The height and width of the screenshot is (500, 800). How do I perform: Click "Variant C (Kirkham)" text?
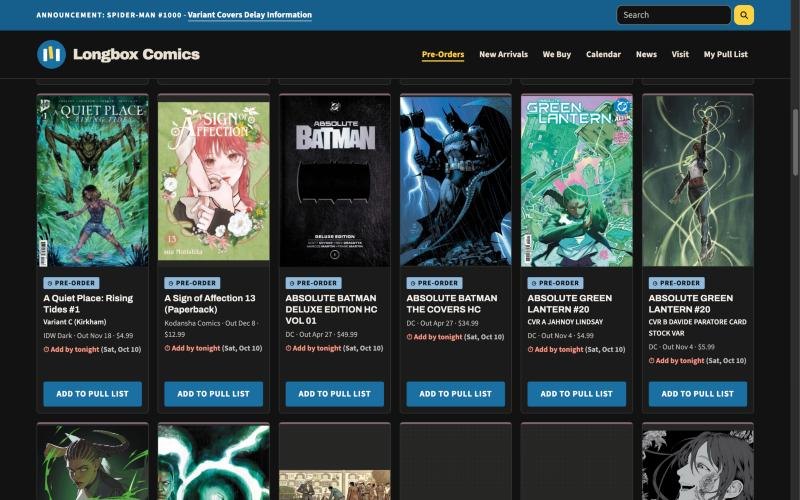[x=75, y=322]
